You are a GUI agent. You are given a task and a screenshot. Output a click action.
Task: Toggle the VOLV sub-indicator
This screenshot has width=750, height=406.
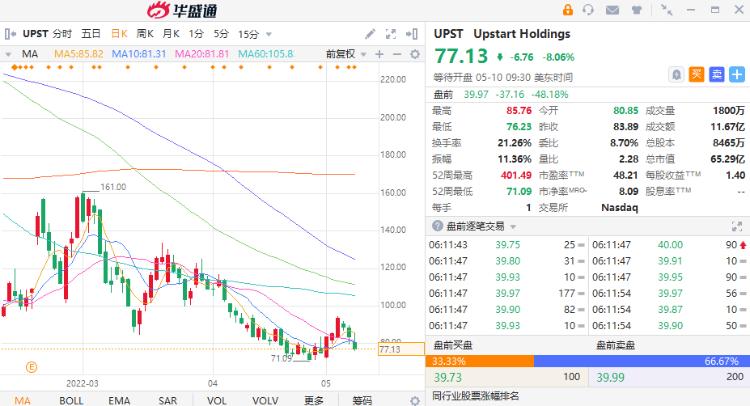click(x=265, y=401)
